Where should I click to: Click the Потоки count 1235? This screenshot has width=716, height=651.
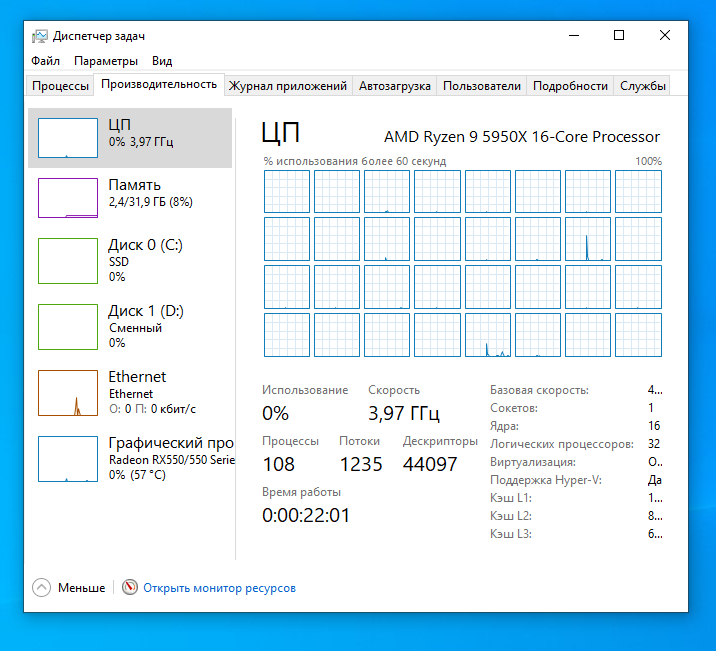[361, 464]
